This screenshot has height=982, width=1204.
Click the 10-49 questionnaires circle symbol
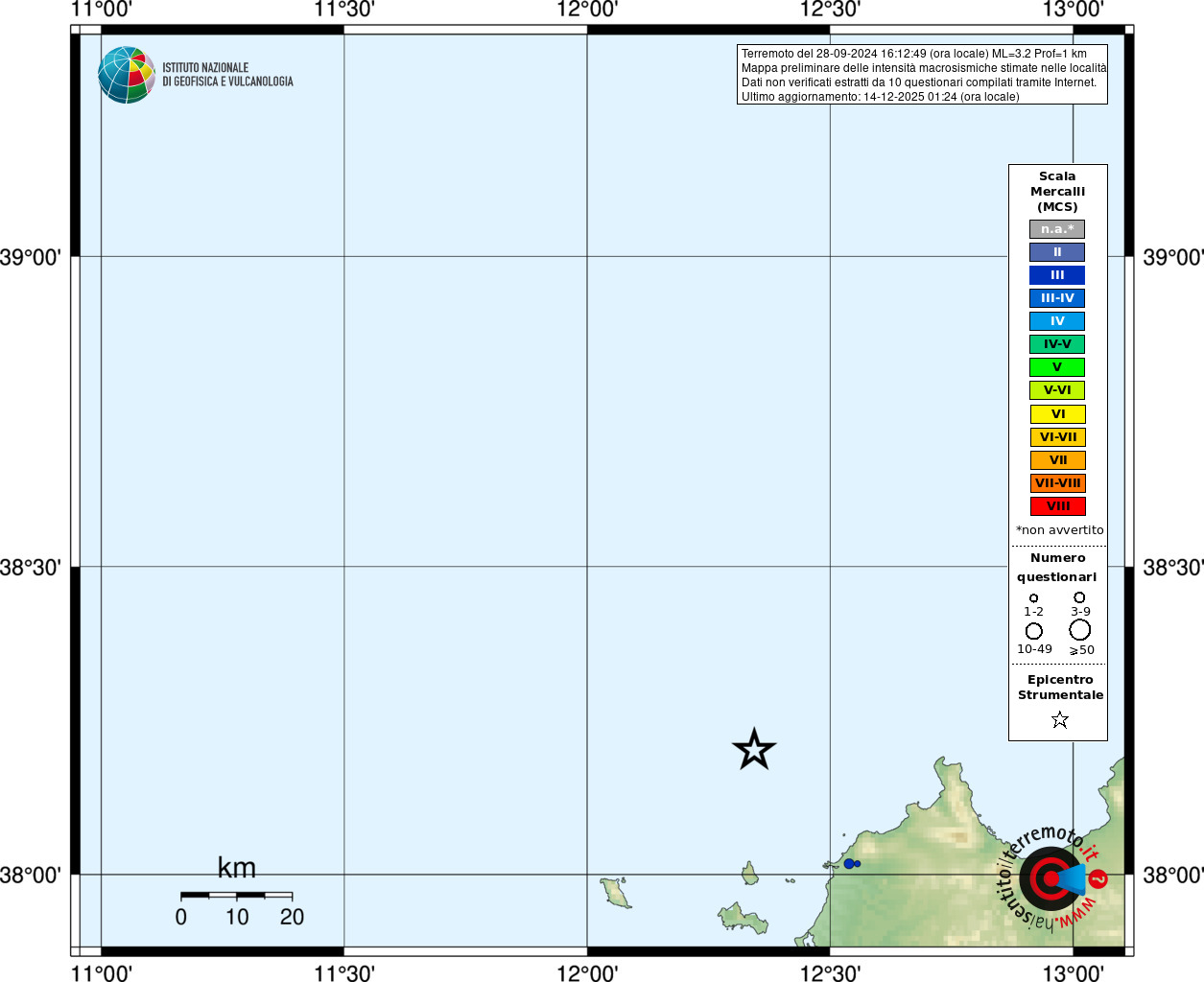(x=1034, y=631)
